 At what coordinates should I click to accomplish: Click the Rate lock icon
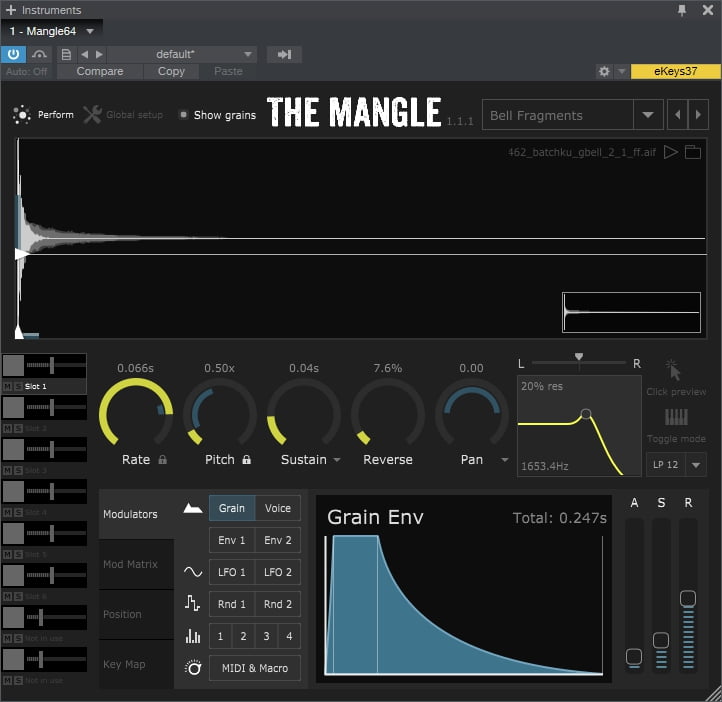(x=163, y=459)
